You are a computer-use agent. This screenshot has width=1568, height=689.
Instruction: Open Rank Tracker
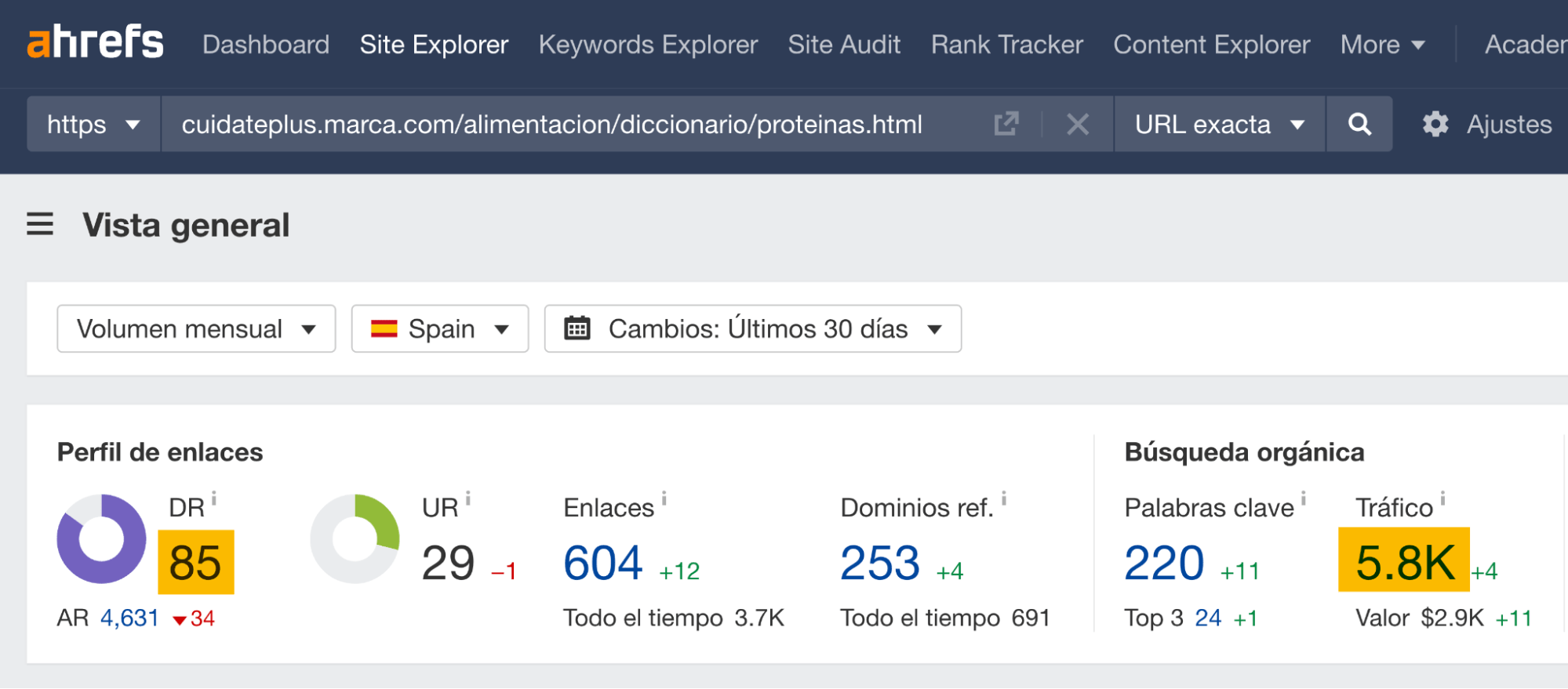coord(1006,45)
